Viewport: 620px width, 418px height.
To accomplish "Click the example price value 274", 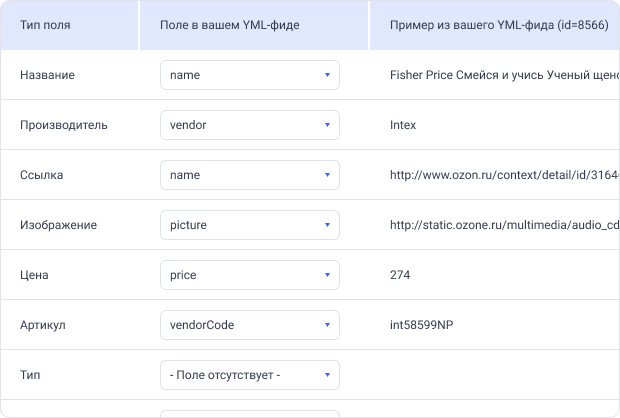I will pos(400,275).
